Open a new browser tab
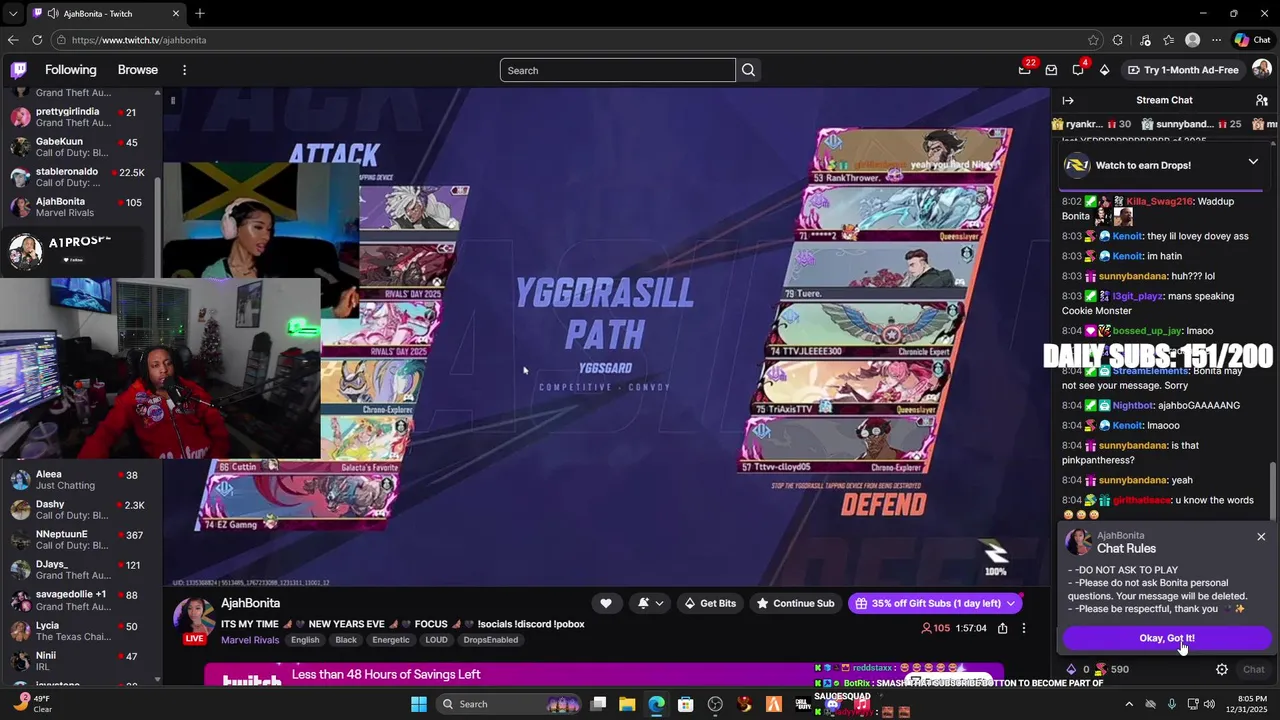1280x720 pixels. point(200,14)
